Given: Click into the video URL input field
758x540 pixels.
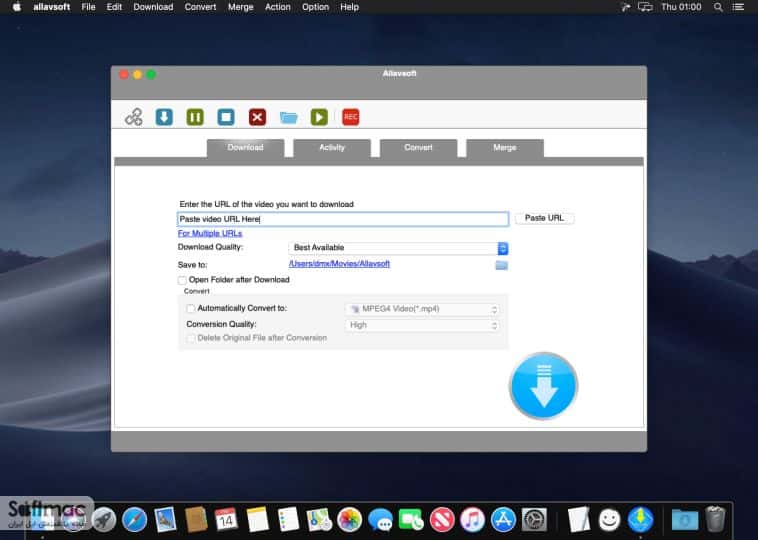Looking at the screenshot, I should pyautogui.click(x=343, y=219).
